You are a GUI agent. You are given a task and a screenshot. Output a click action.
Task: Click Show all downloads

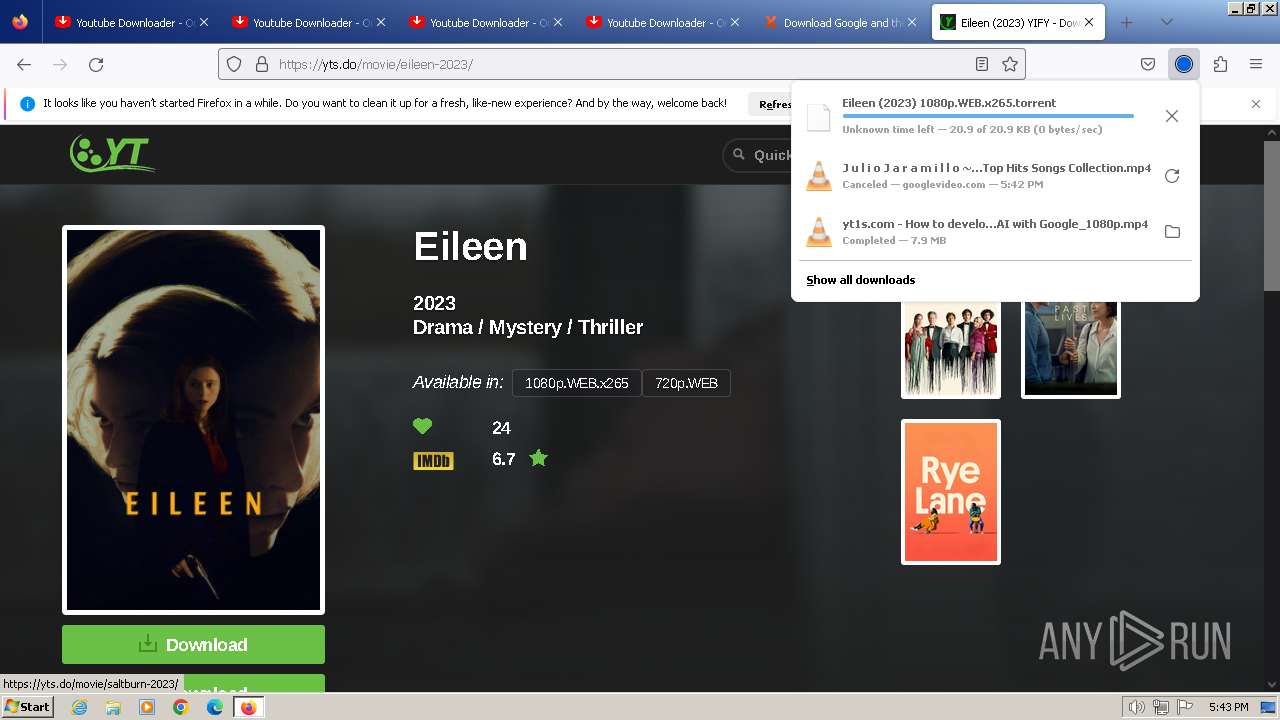[x=861, y=280]
